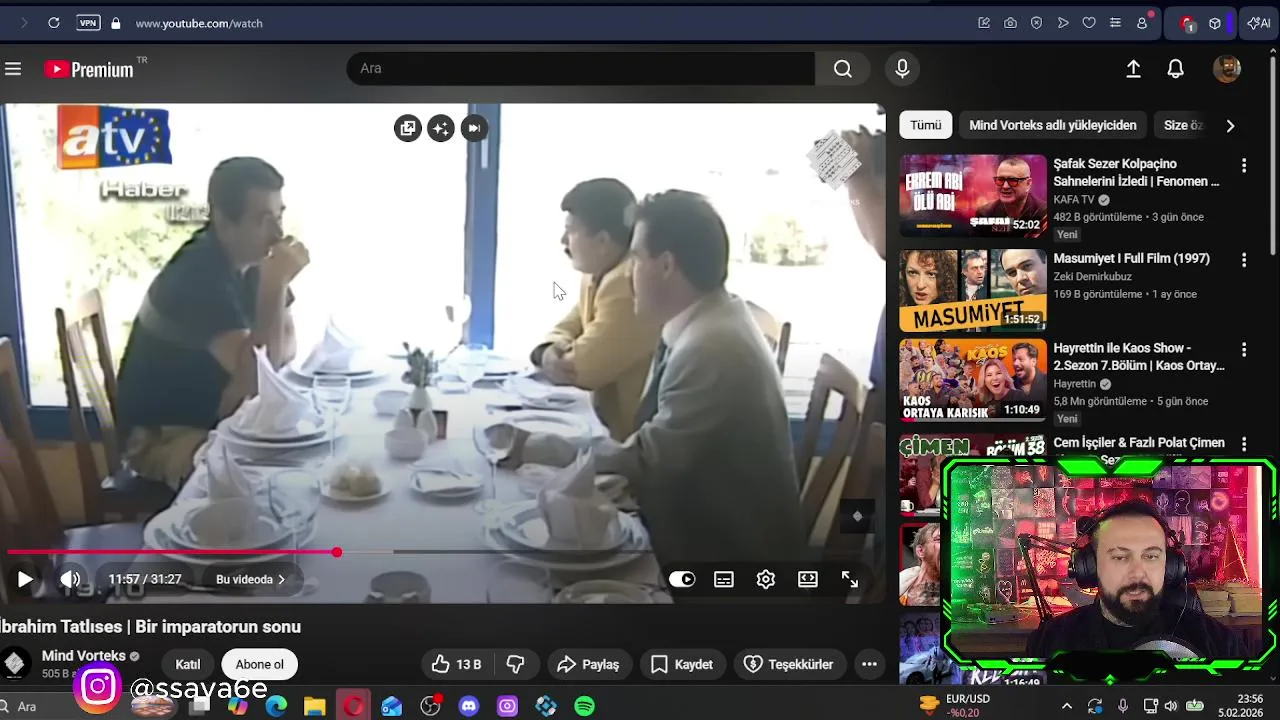Screen dimensions: 1280x720
Task: Open the options menu for the Kaos Show video
Action: [x=1244, y=350]
